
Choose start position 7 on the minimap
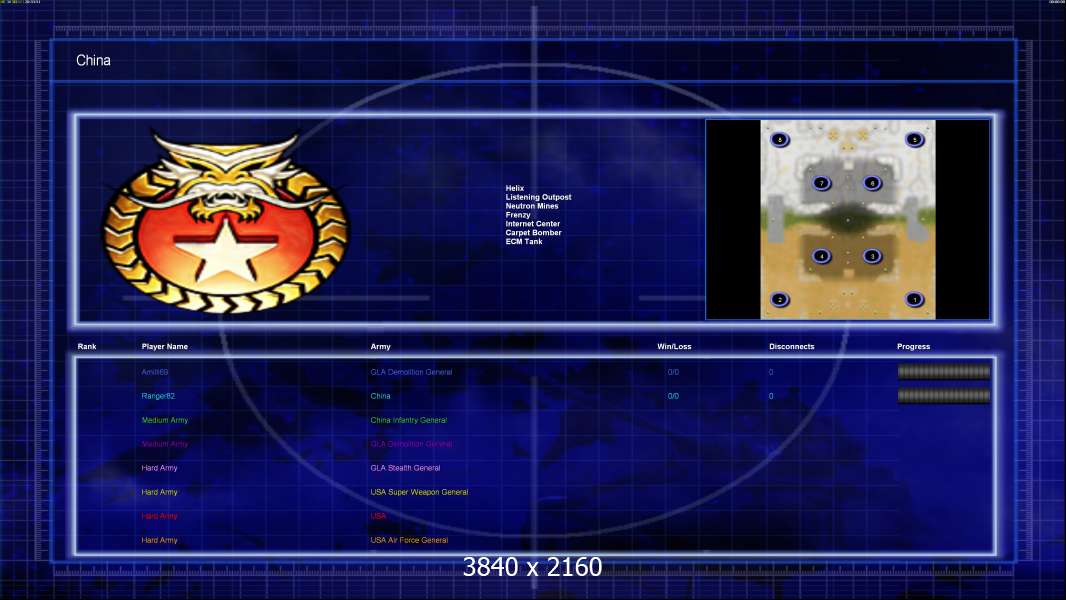[x=822, y=183]
